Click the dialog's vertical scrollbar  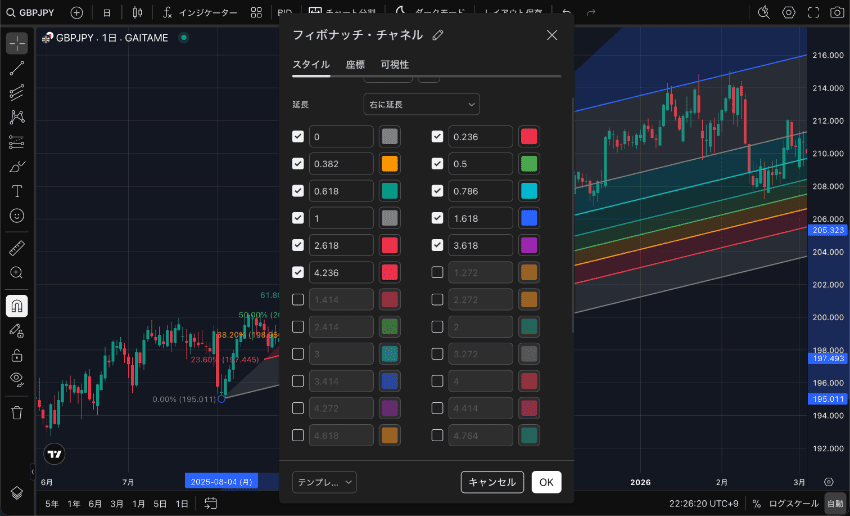[572, 215]
